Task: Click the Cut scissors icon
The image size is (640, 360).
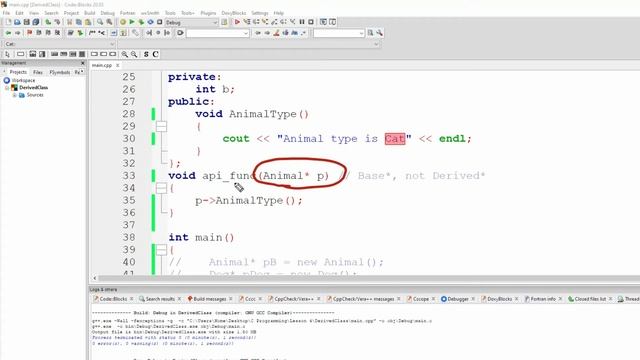Action: pyautogui.click(x=69, y=22)
